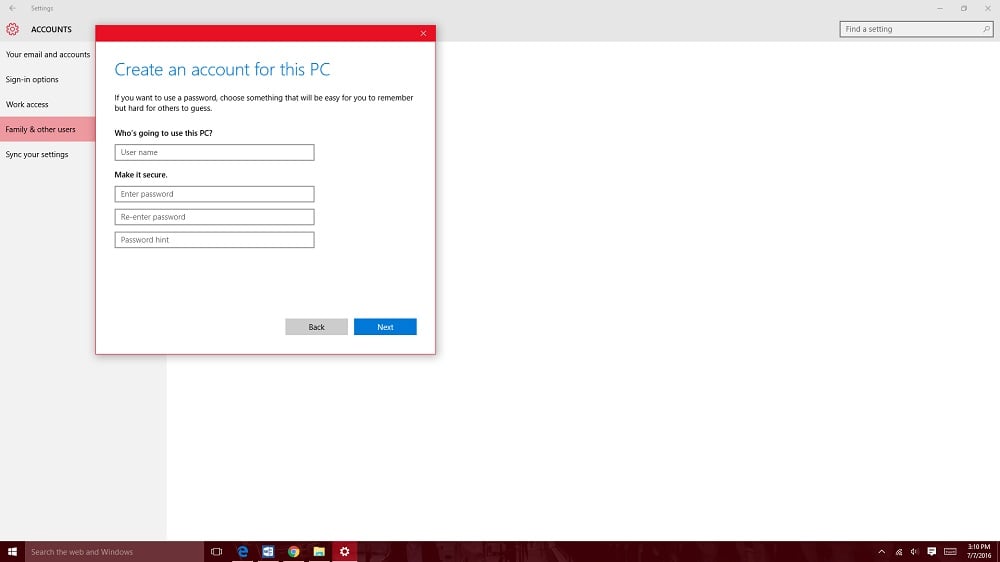Open Task View from the taskbar
Image resolution: width=1000 pixels, height=562 pixels.
216,551
